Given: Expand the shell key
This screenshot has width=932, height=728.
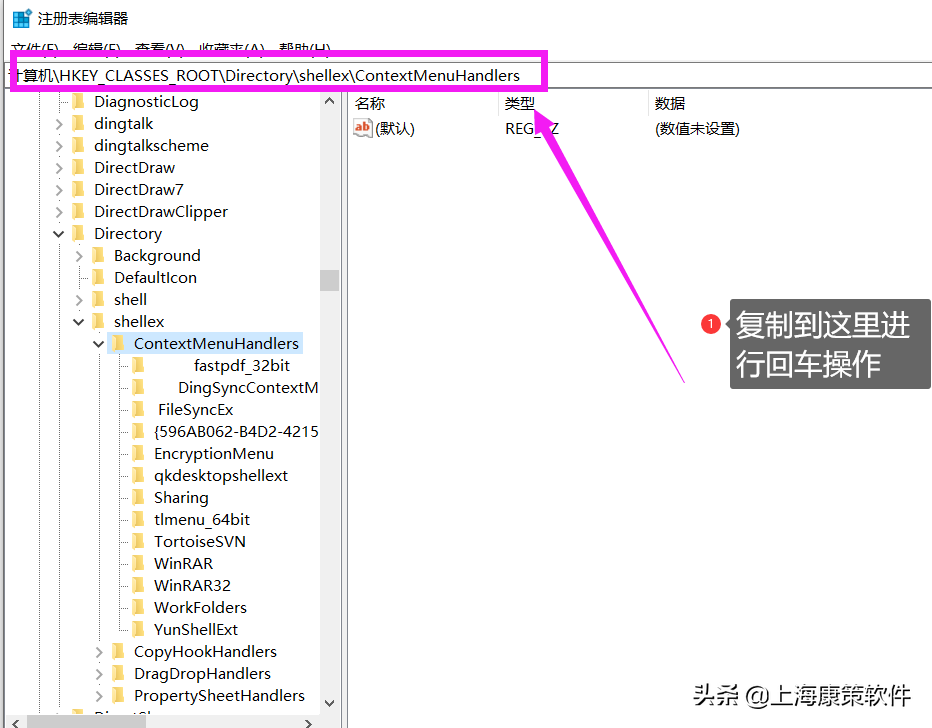Looking at the screenshot, I should (78, 300).
